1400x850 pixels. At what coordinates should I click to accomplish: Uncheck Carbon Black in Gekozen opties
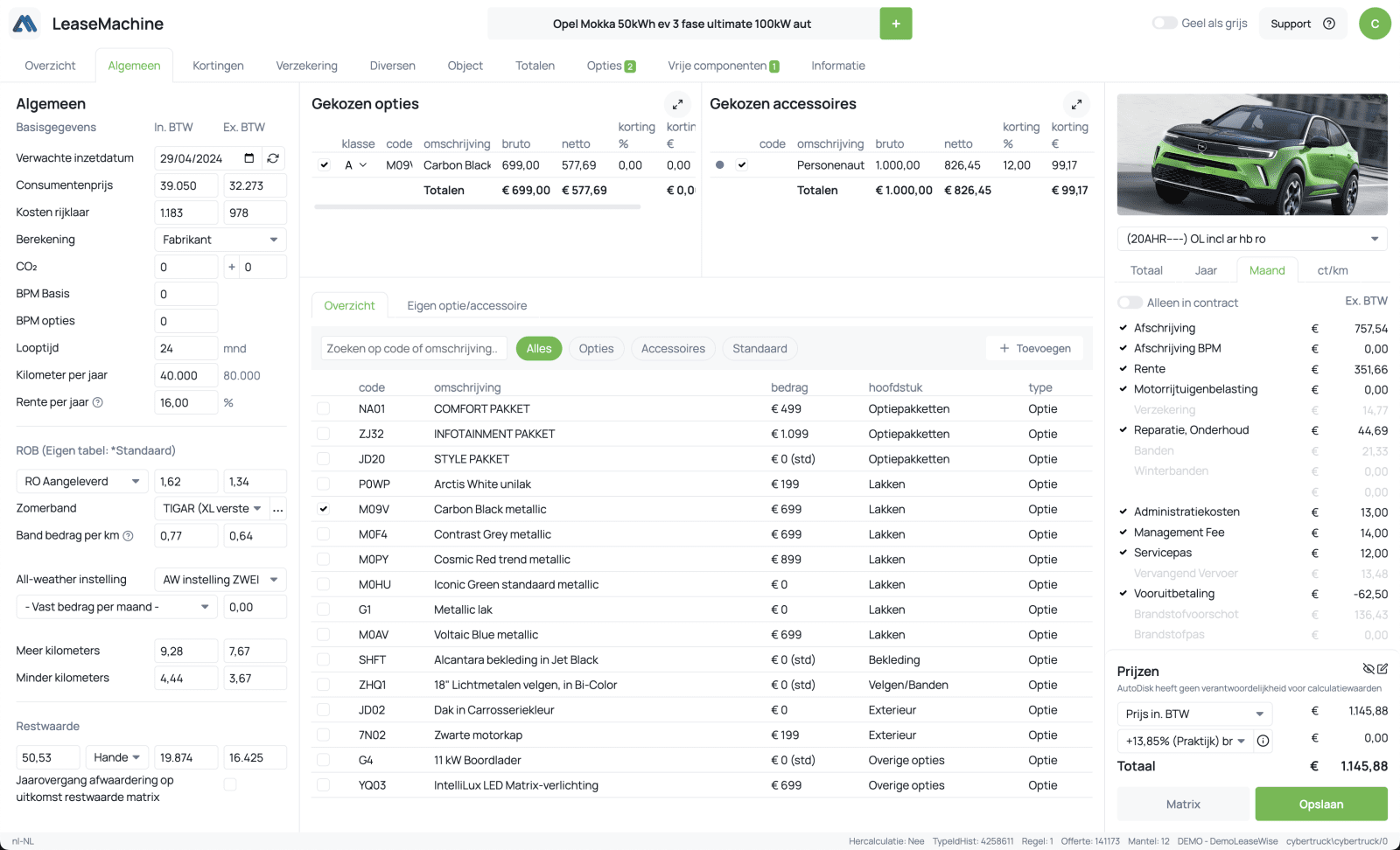tap(324, 164)
